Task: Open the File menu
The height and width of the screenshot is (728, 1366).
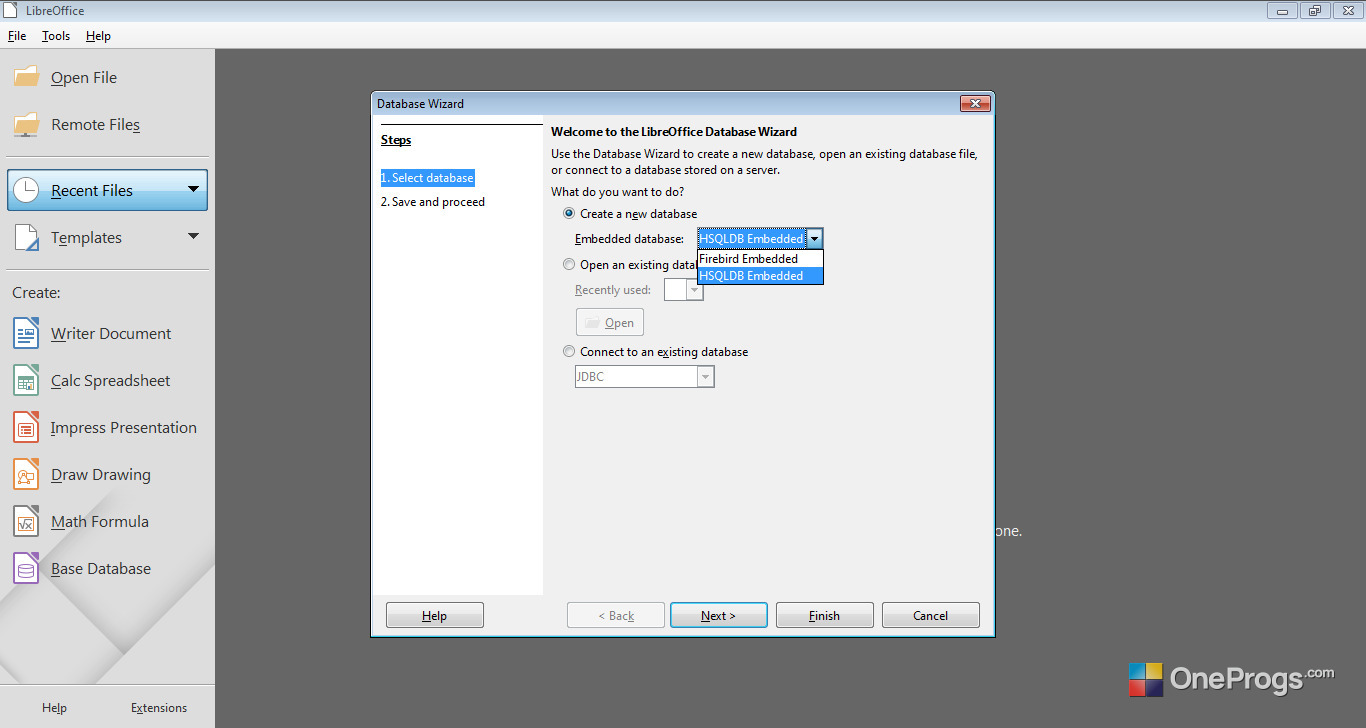Action: click(x=17, y=36)
